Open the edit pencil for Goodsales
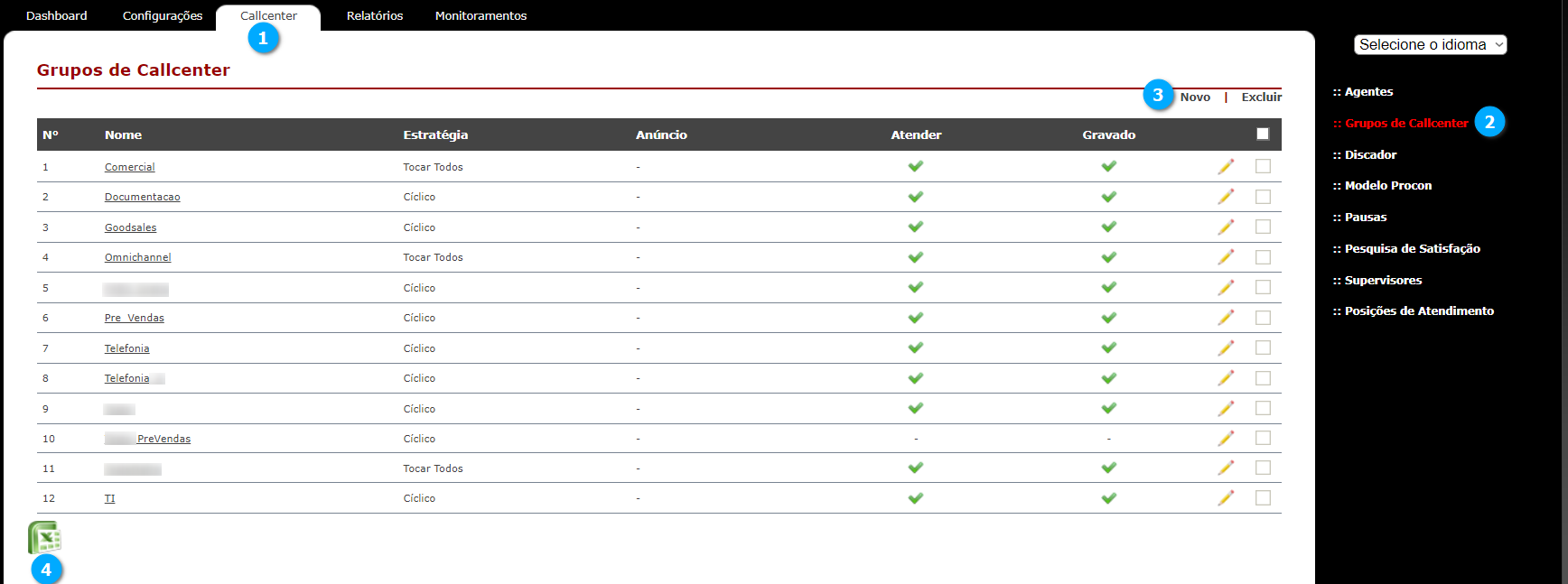 click(x=1226, y=227)
